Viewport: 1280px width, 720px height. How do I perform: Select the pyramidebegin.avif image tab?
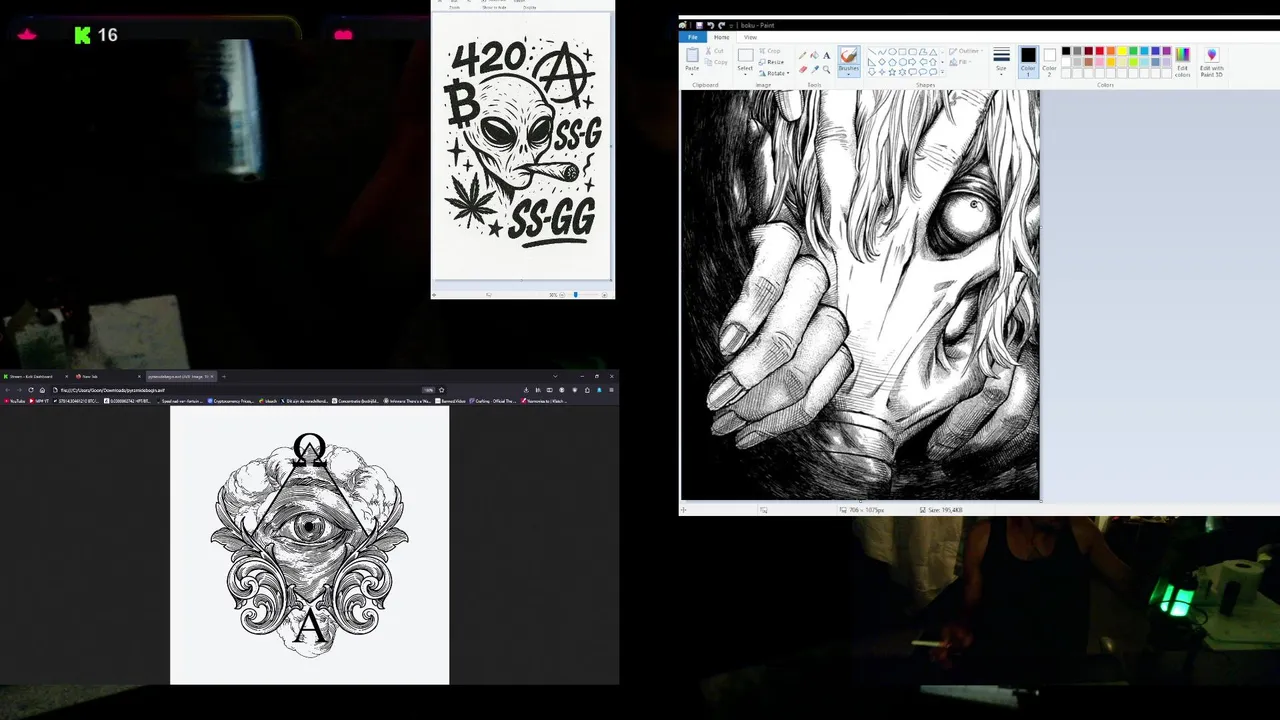pyautogui.click(x=181, y=376)
